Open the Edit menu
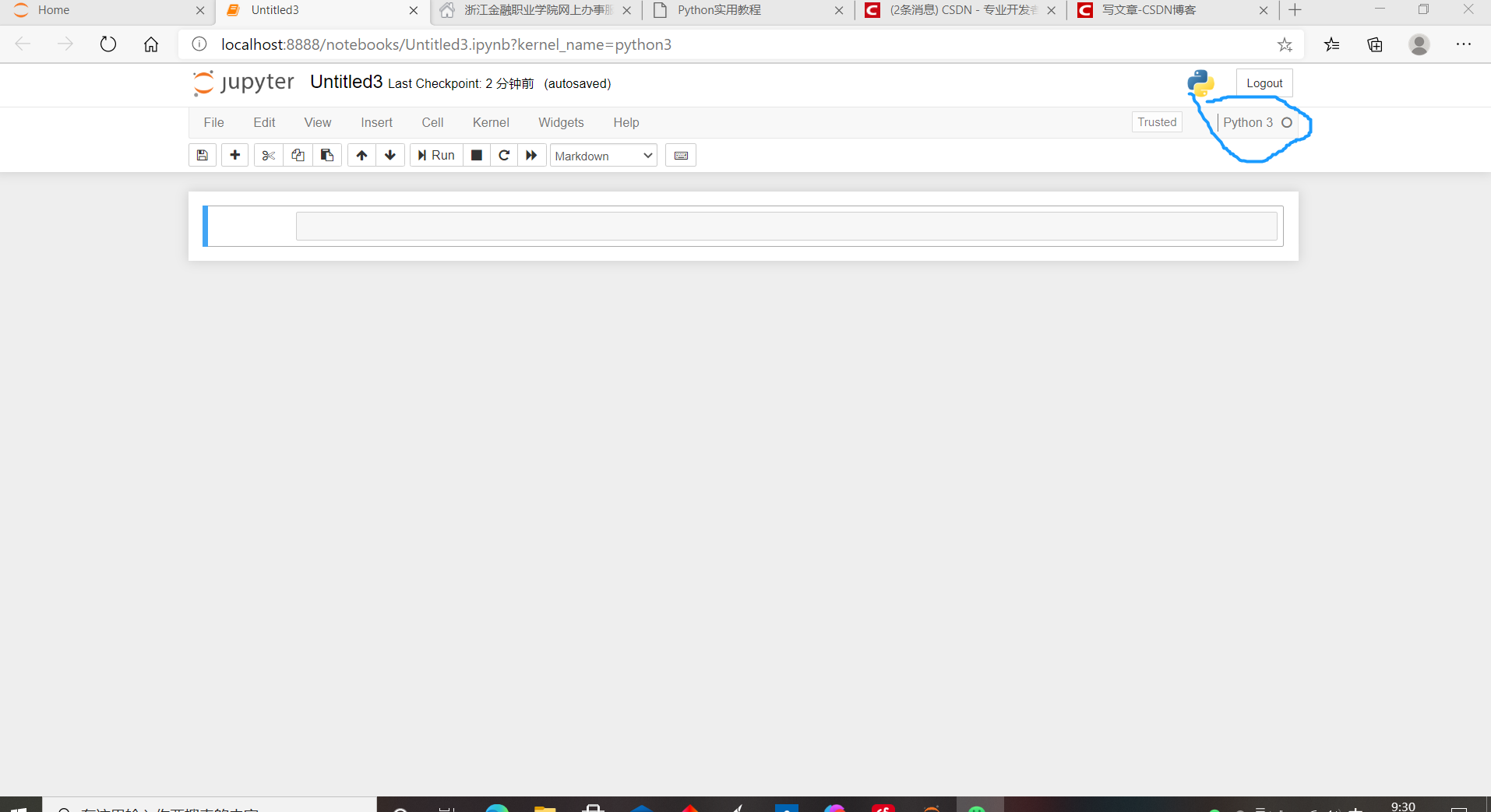 264,122
